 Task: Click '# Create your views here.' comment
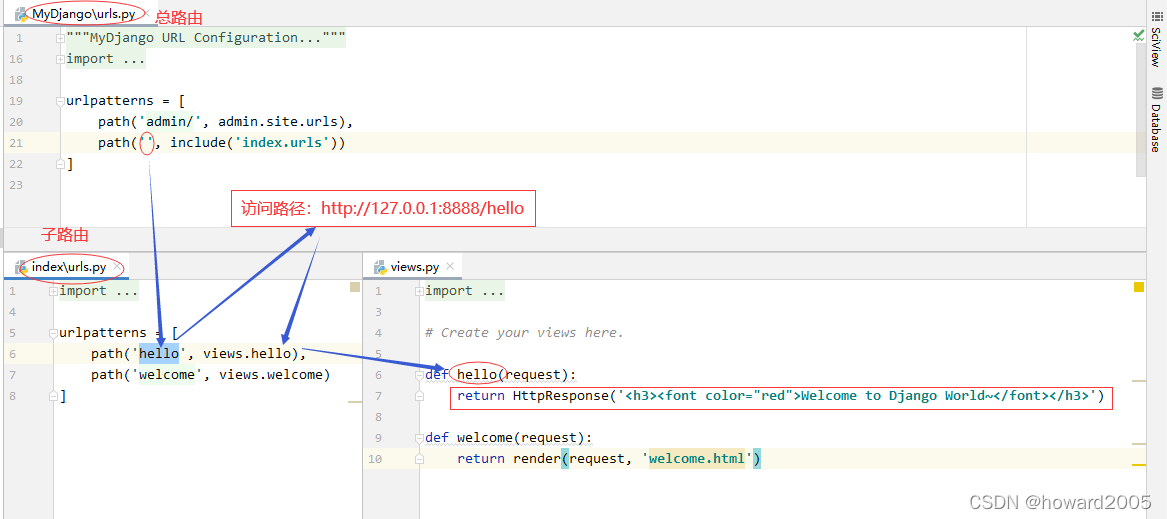click(524, 333)
